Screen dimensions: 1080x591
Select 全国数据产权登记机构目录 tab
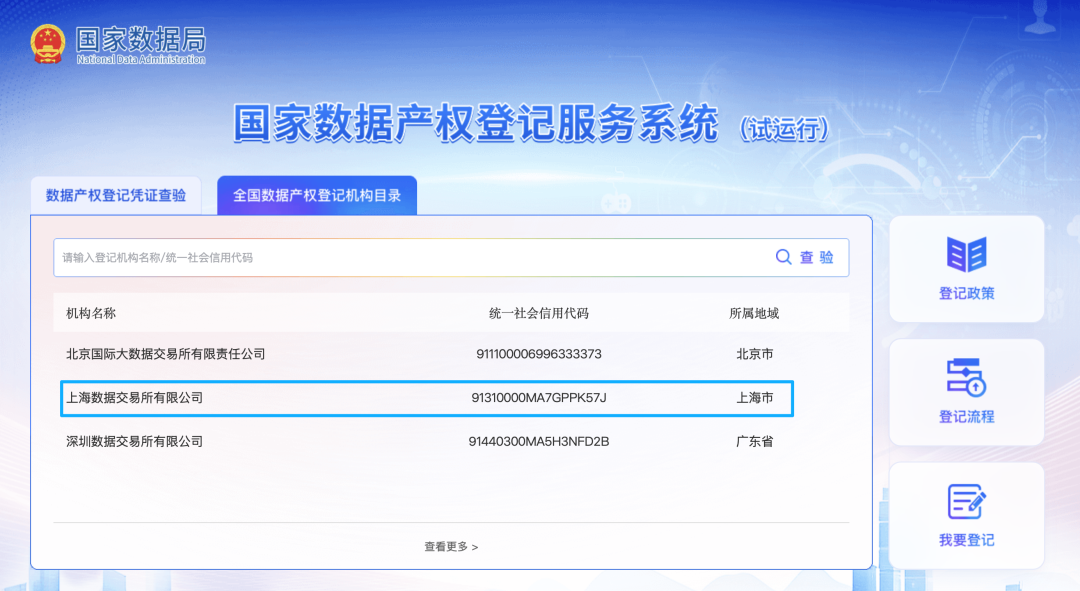click(x=317, y=196)
